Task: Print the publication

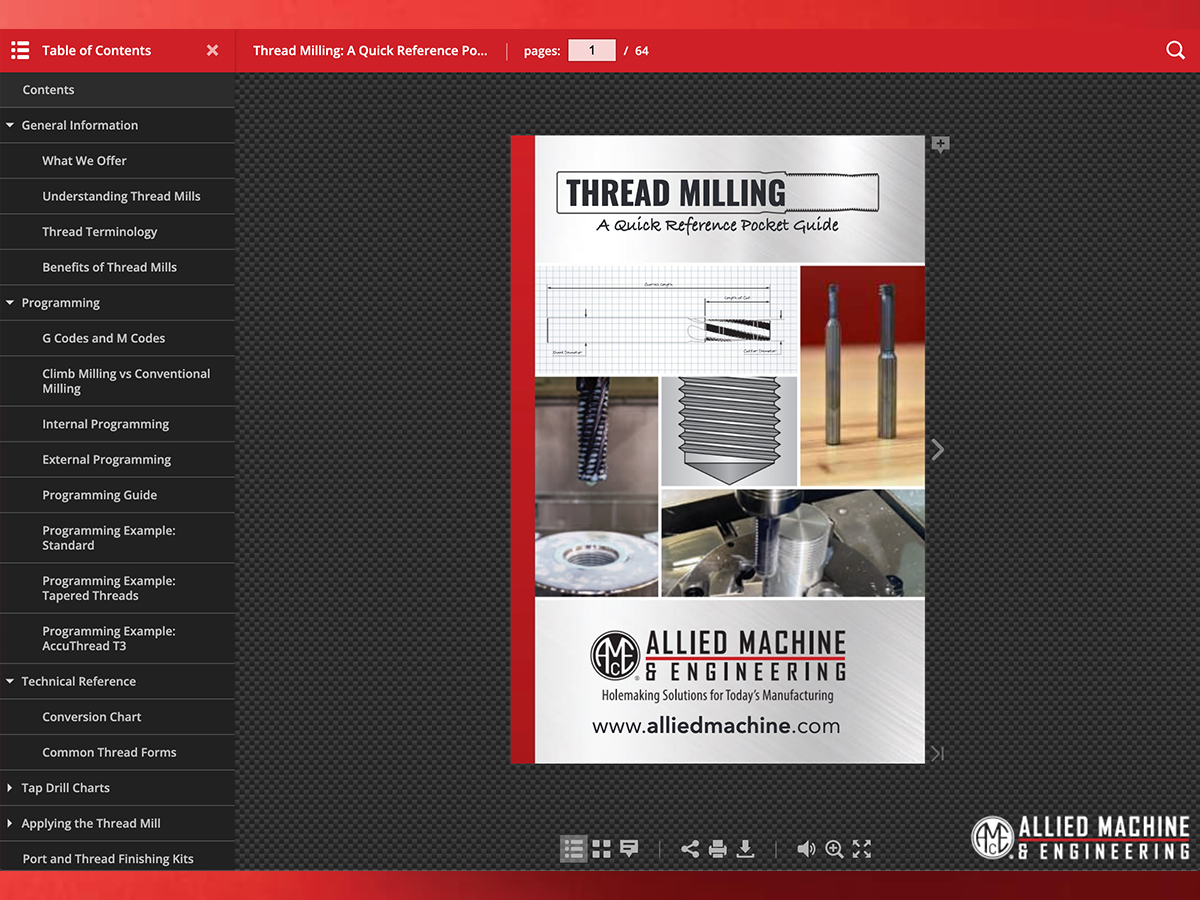Action: 717,849
